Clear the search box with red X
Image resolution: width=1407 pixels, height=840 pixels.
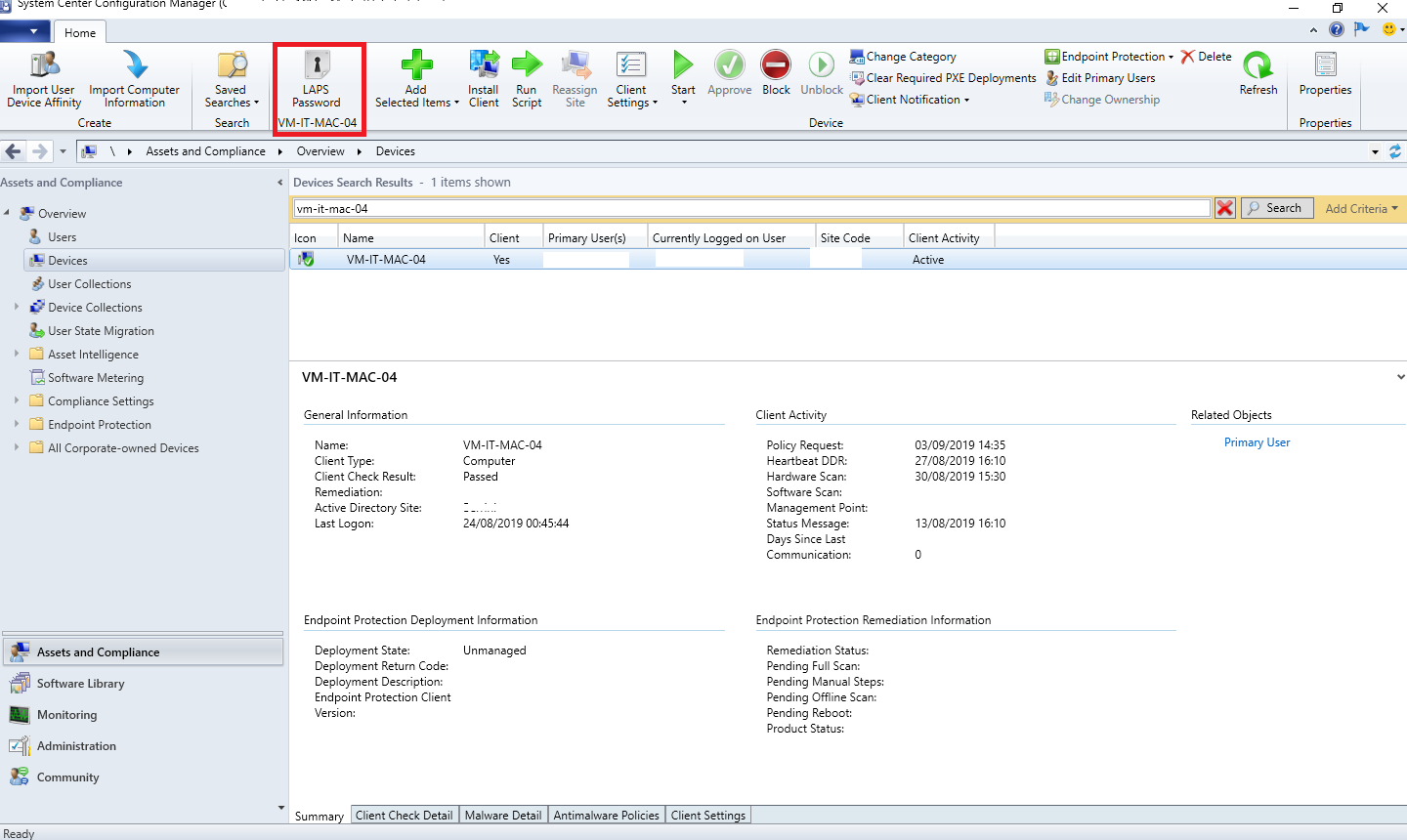pos(1224,208)
